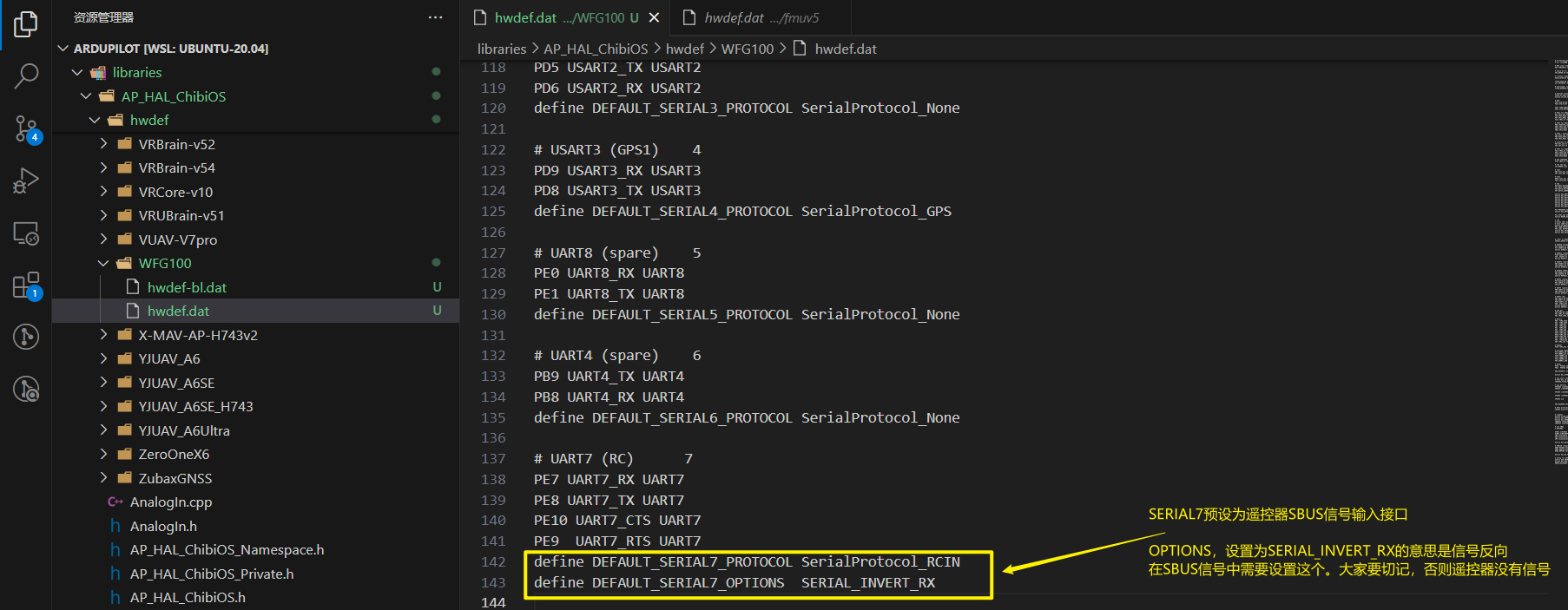Viewport: 1568px width, 610px height.
Task: Click the minimap code overview
Action: (1559, 260)
